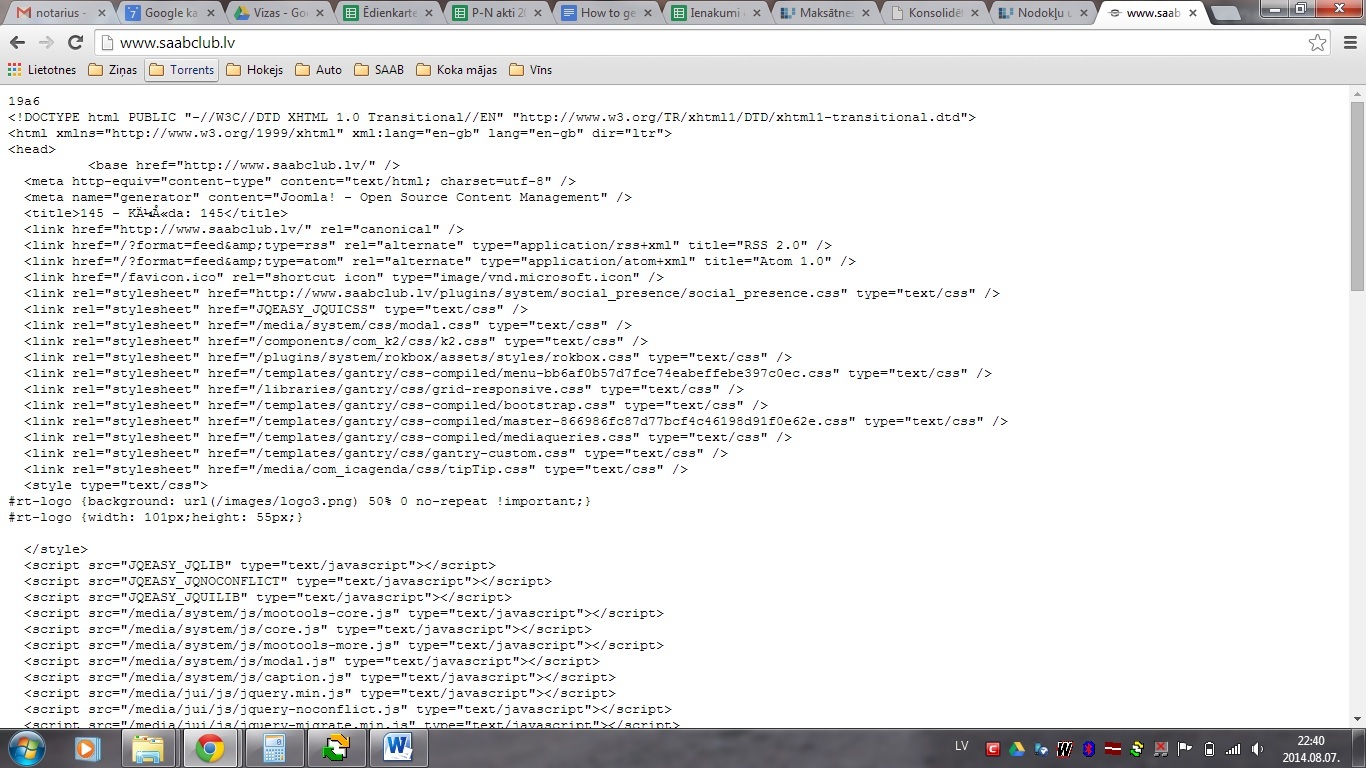Image resolution: width=1366 pixels, height=768 pixels.
Task: Launch Microsoft Word from the taskbar
Action: (398, 748)
